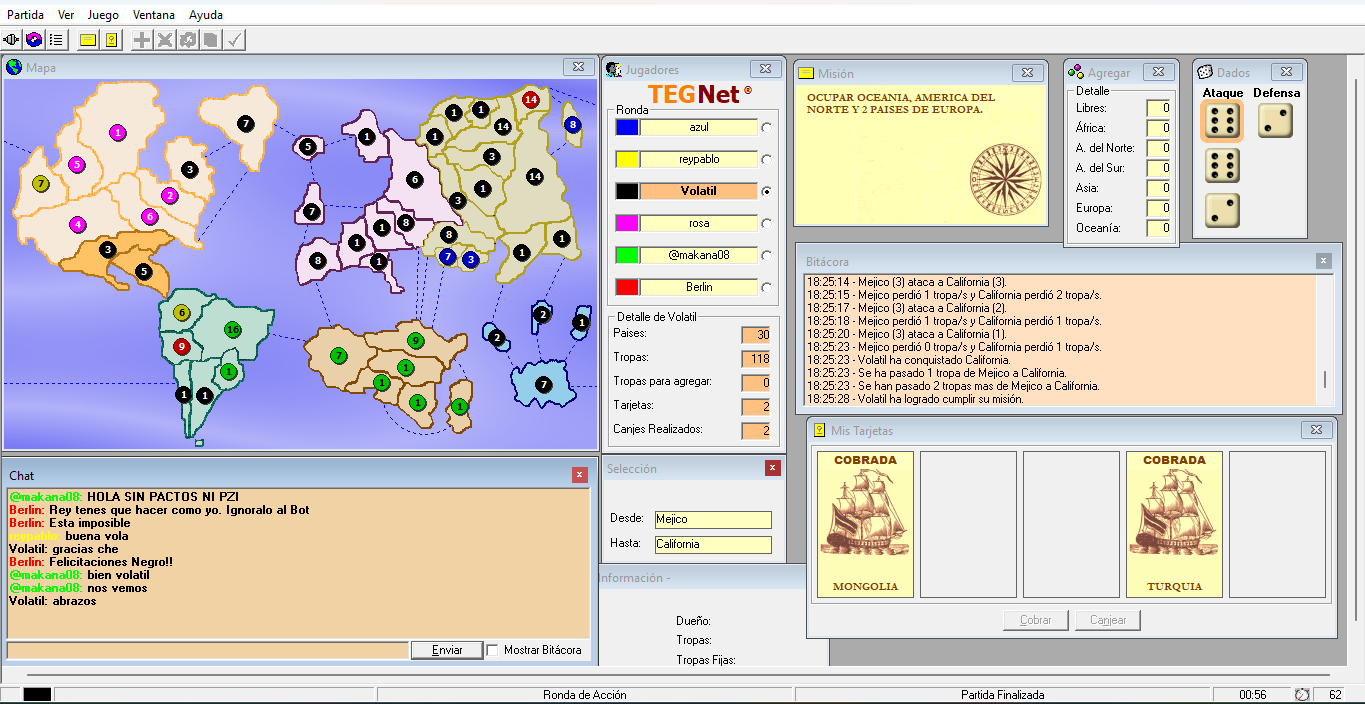This screenshot has width=1365, height=704.
Task: Select the azul player radio button
Action: [766, 127]
